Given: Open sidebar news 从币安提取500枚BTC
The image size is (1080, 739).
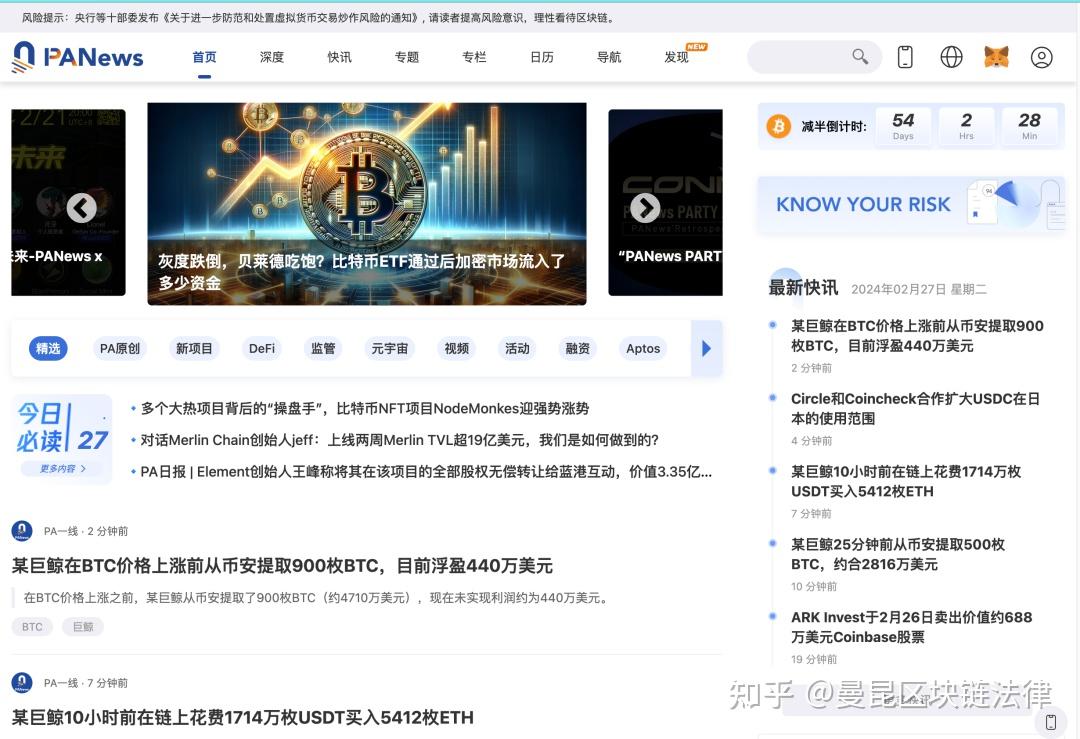Looking at the screenshot, I should tap(897, 554).
